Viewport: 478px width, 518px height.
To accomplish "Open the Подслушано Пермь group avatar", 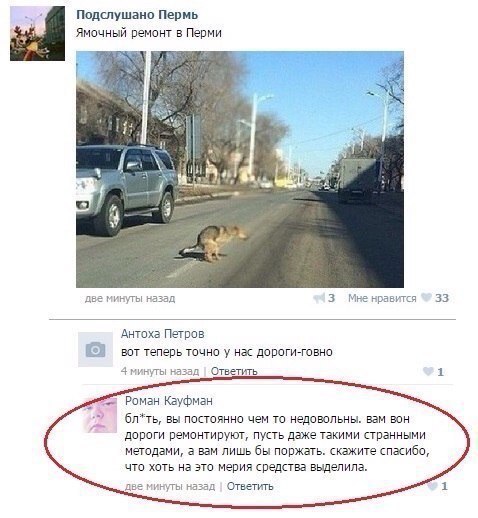I will click(x=37, y=33).
